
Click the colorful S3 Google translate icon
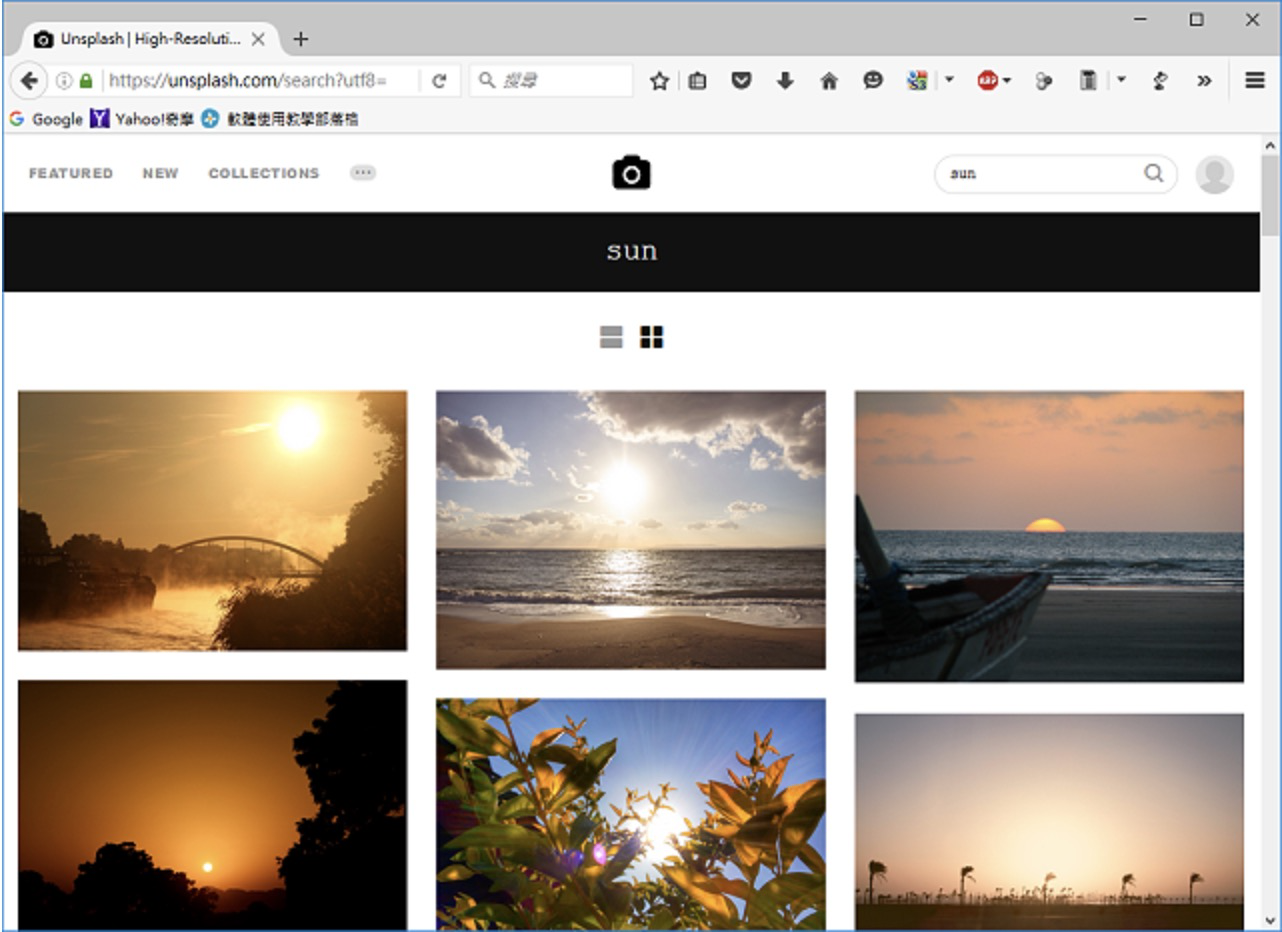pos(917,81)
